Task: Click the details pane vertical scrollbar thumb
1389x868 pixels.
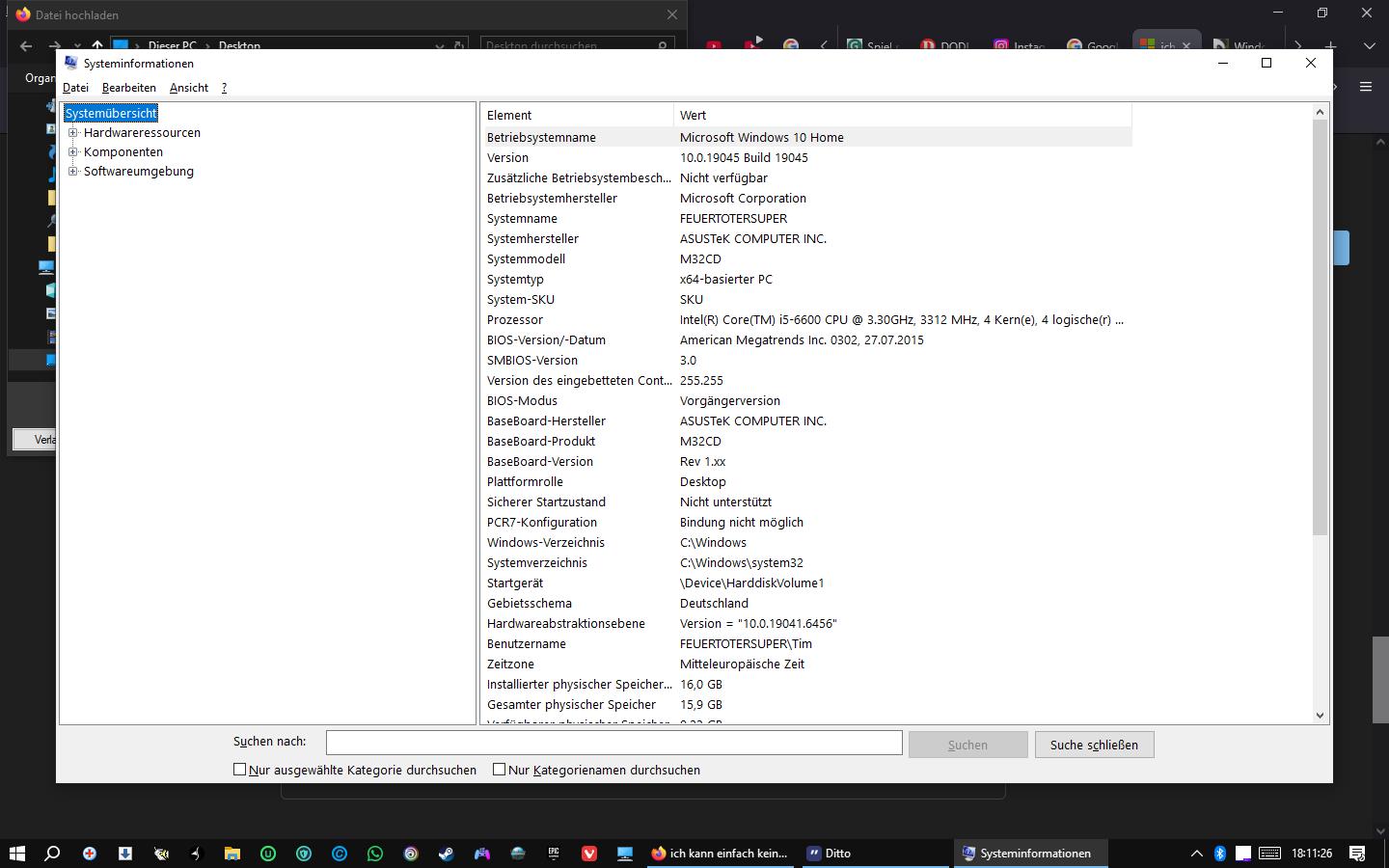Action: (x=1321, y=328)
